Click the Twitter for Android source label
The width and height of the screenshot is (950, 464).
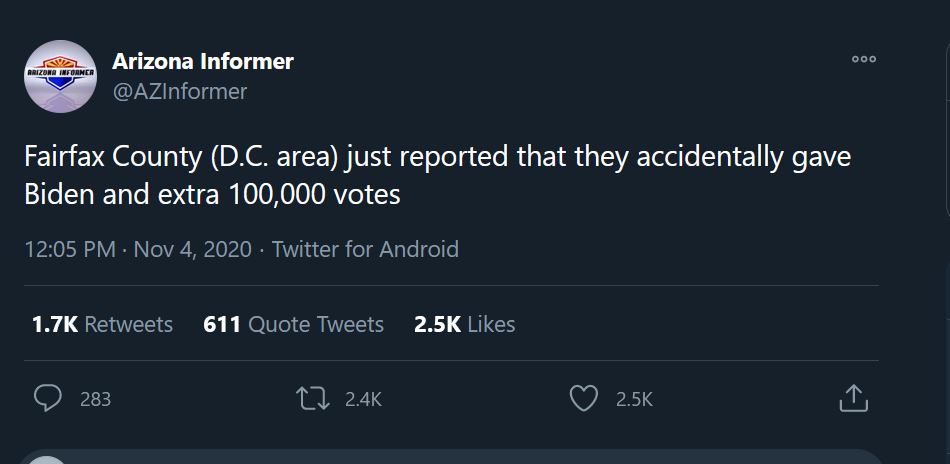coord(365,249)
